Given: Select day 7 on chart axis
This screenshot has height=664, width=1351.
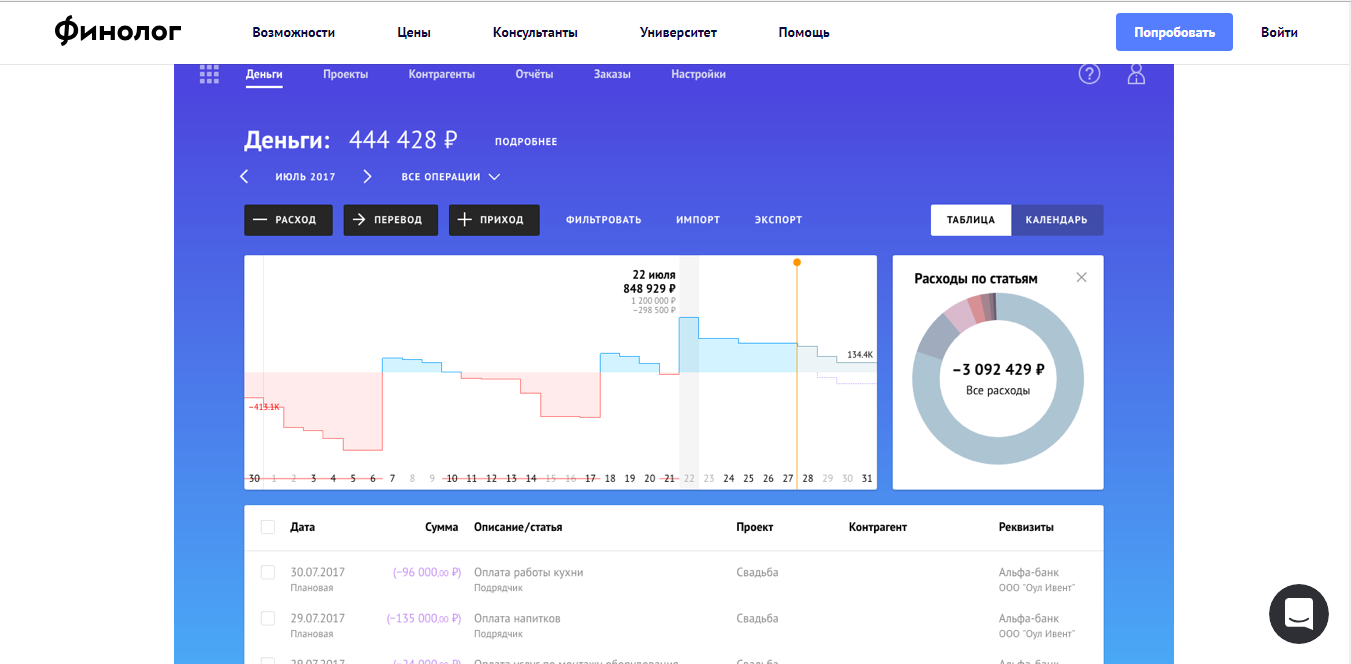Looking at the screenshot, I should (392, 478).
